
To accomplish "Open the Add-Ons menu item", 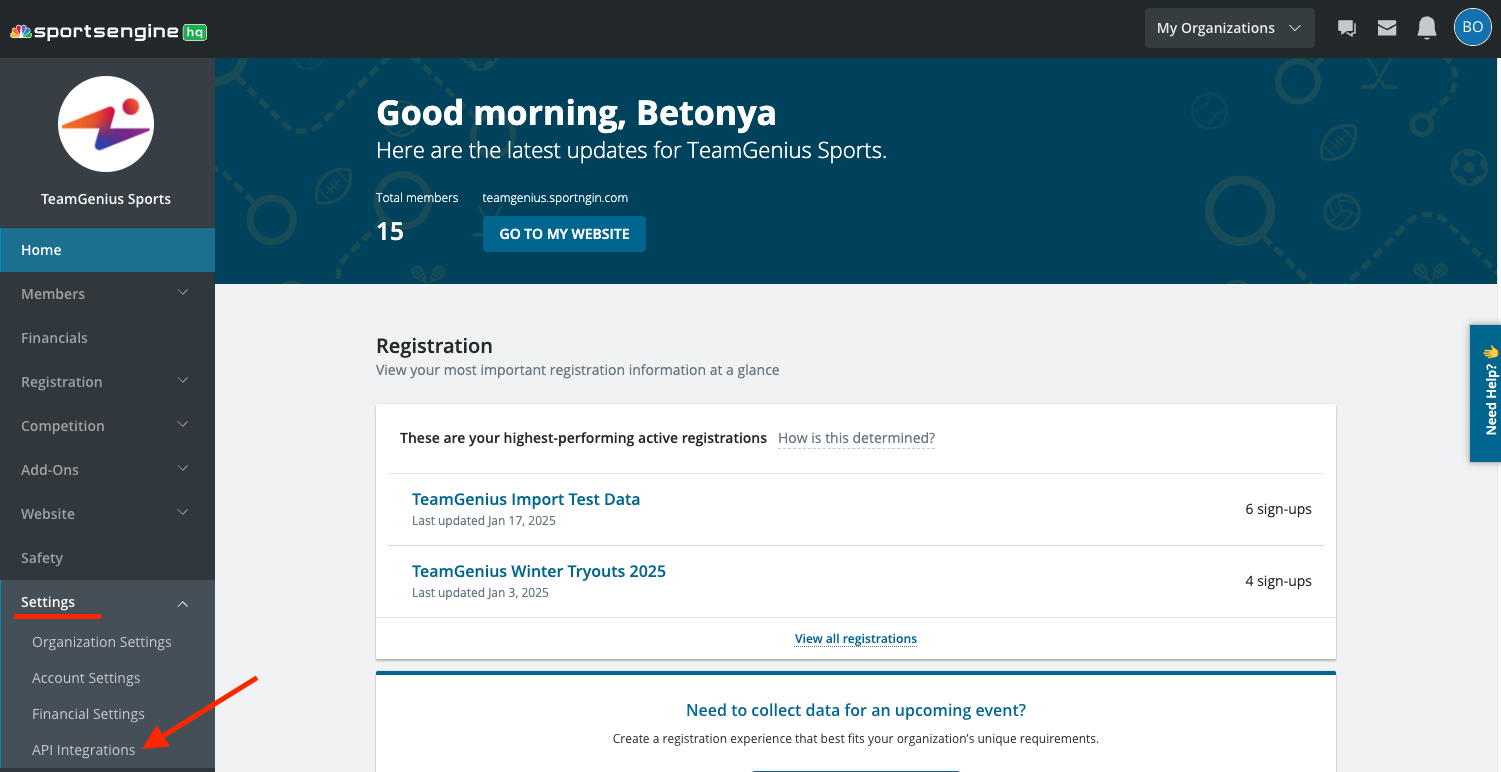I will tap(107, 470).
